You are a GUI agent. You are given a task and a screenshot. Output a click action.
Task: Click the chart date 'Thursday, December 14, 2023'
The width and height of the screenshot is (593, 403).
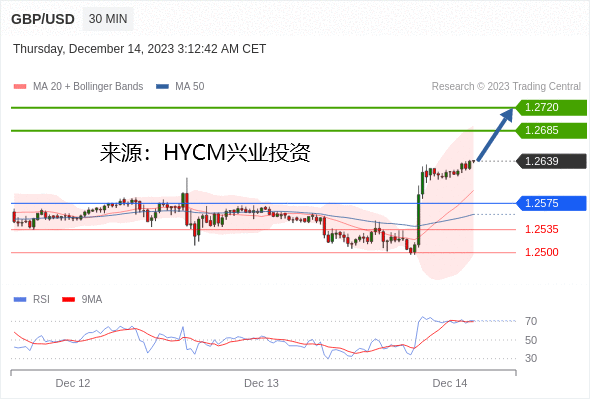pyautogui.click(x=93, y=49)
